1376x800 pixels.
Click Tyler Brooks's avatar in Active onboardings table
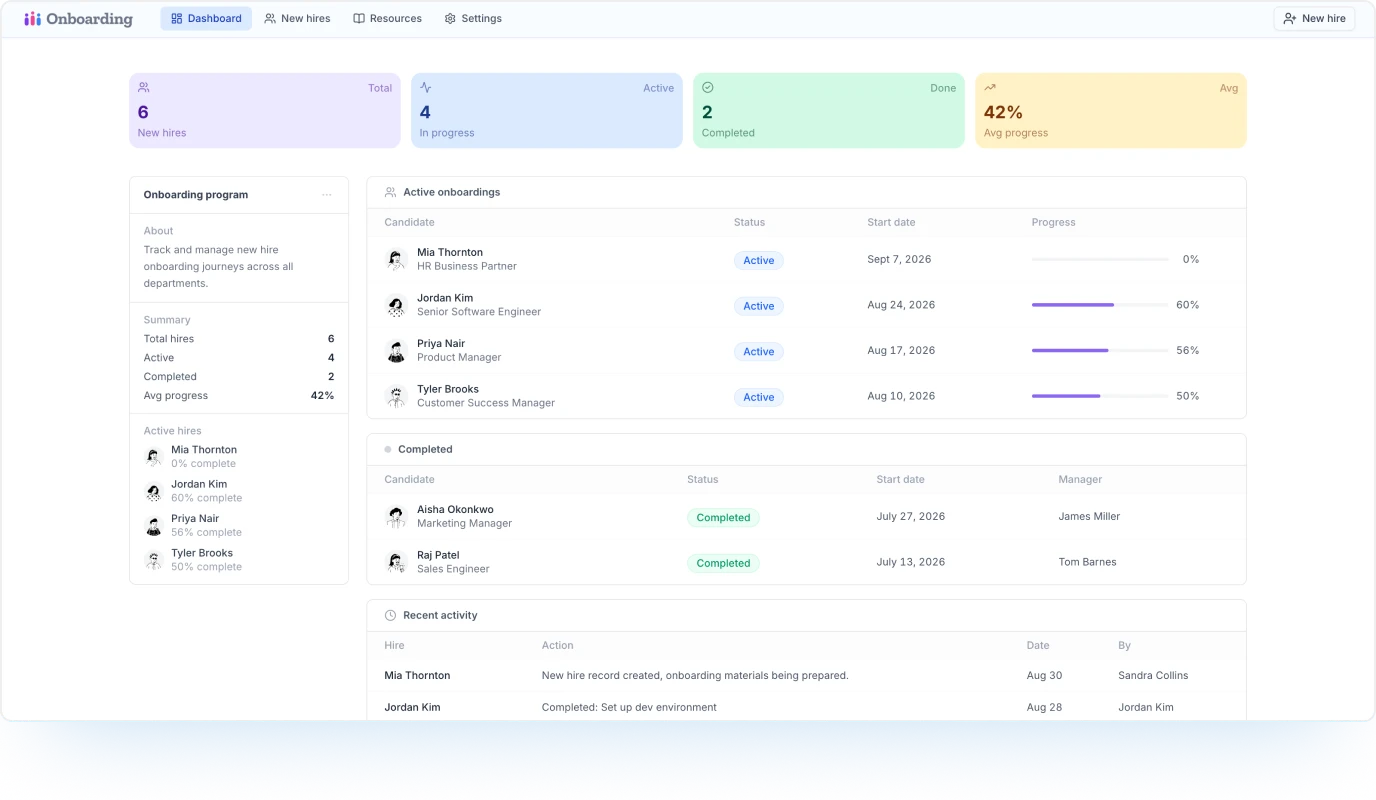[x=396, y=397]
